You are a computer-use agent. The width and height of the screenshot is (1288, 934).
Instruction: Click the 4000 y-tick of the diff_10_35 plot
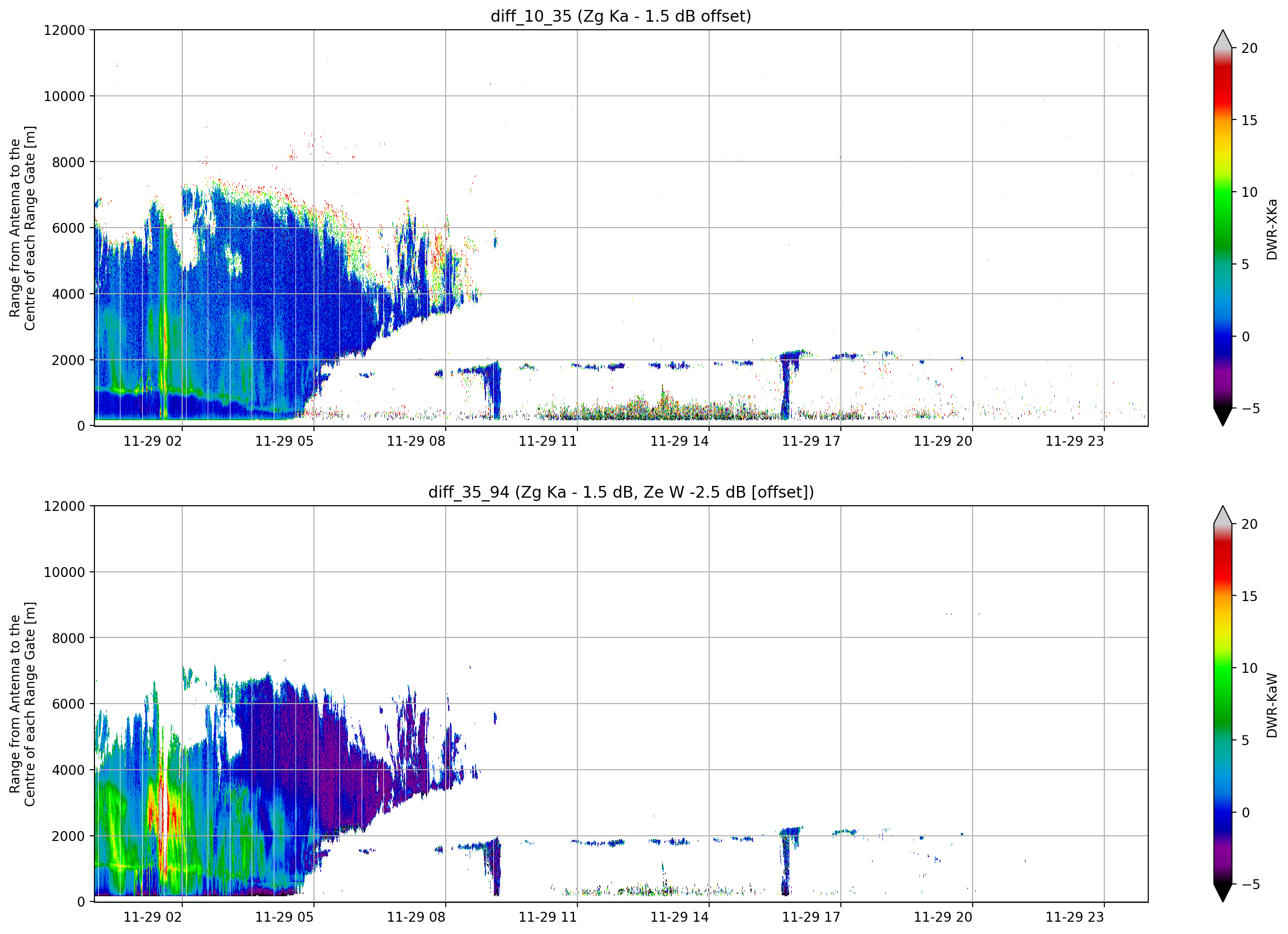pyautogui.click(x=68, y=294)
